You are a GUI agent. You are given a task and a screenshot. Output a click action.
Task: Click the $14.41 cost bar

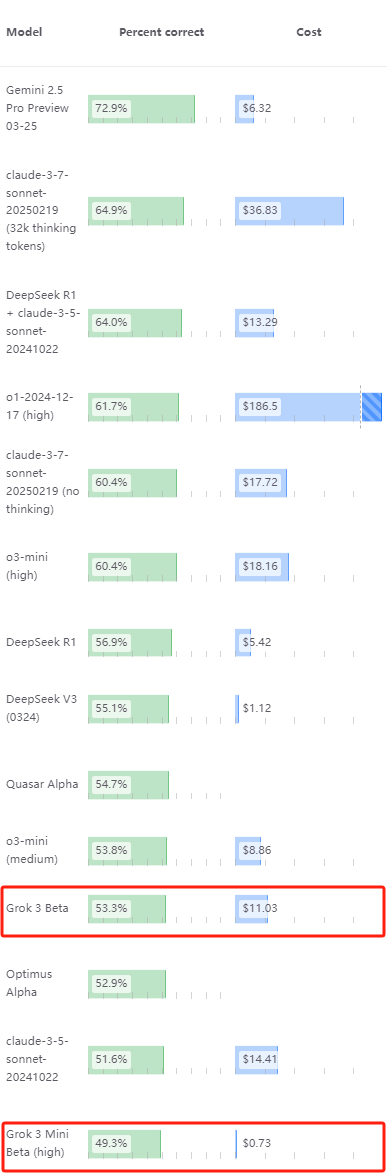256,1059
